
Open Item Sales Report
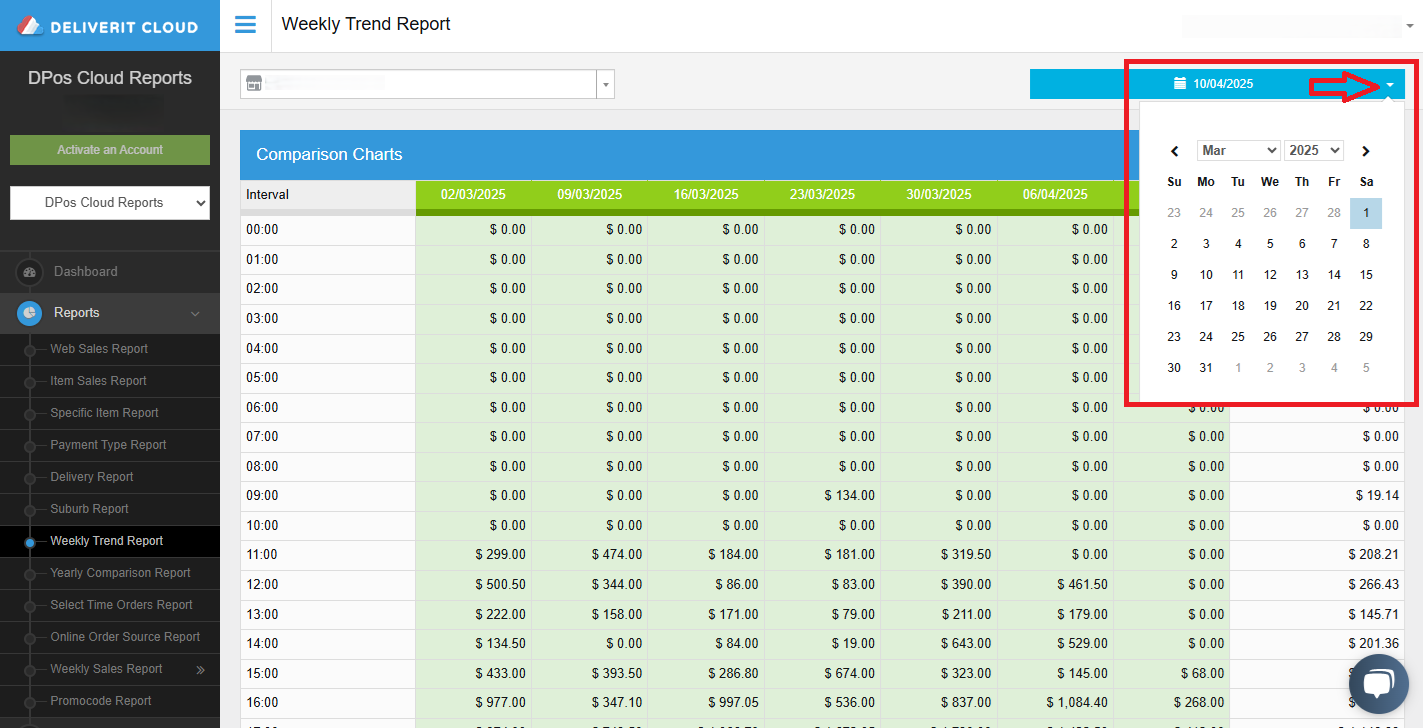98,381
